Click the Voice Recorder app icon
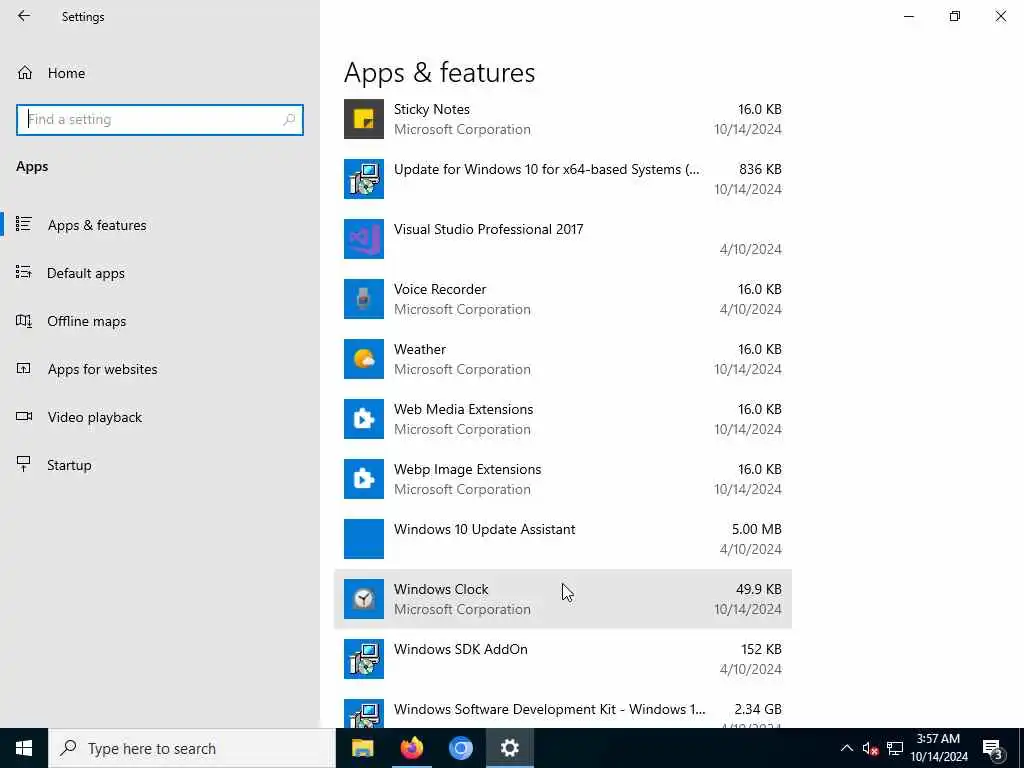The image size is (1024, 768). [x=364, y=299]
